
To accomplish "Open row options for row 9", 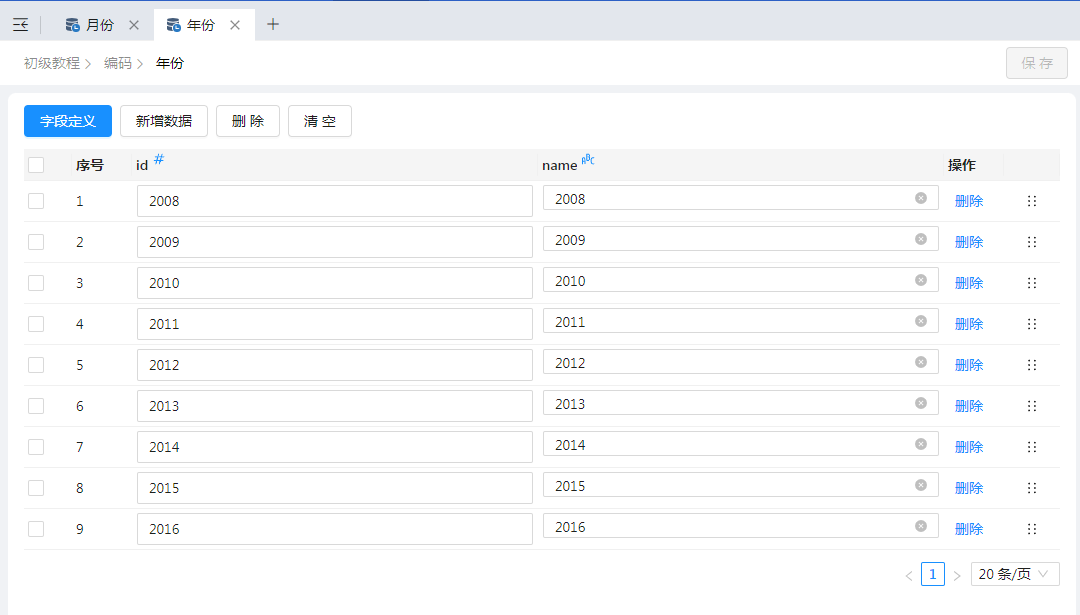I will pos(1032,529).
